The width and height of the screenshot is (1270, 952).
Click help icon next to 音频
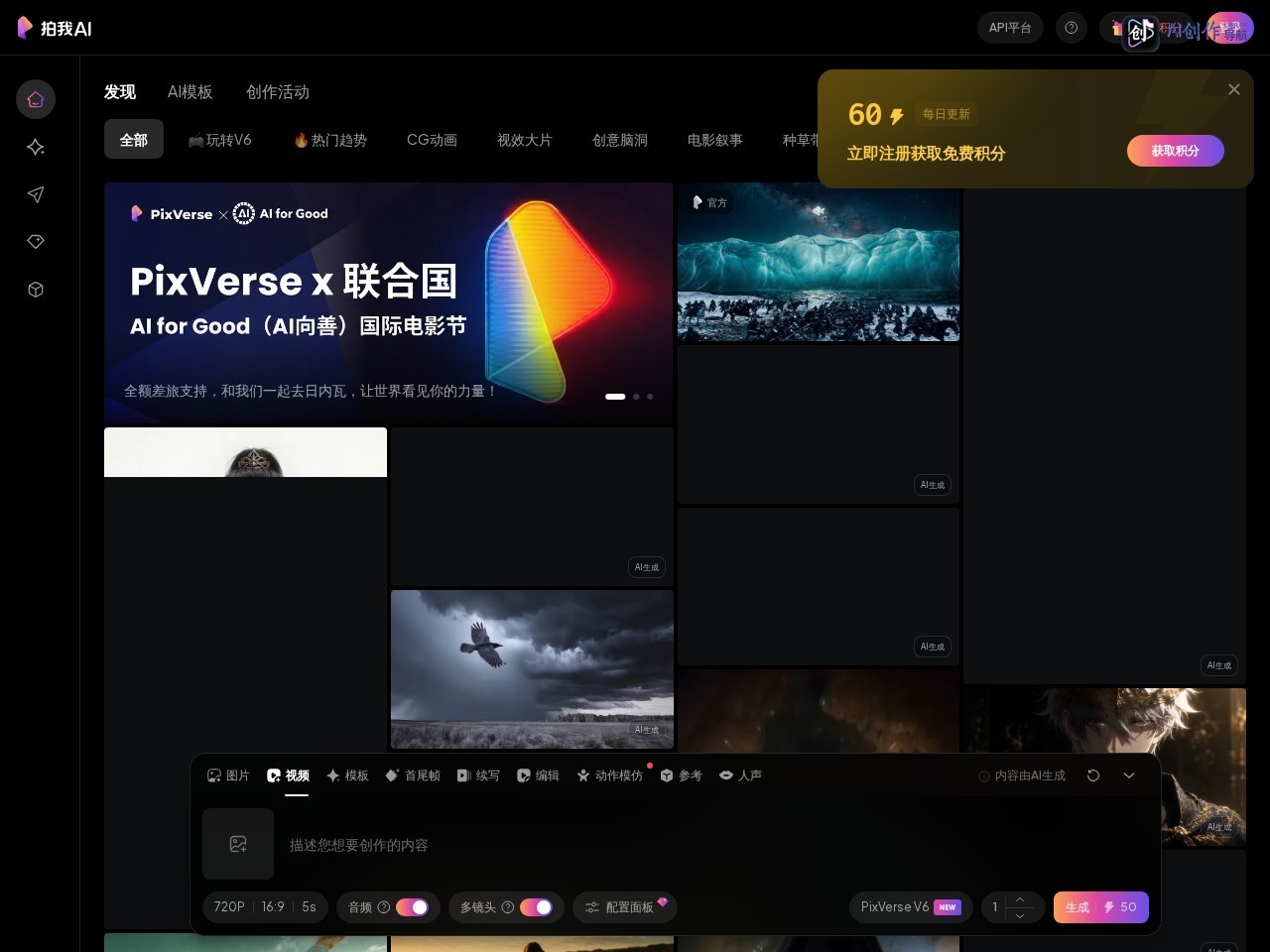click(x=384, y=907)
